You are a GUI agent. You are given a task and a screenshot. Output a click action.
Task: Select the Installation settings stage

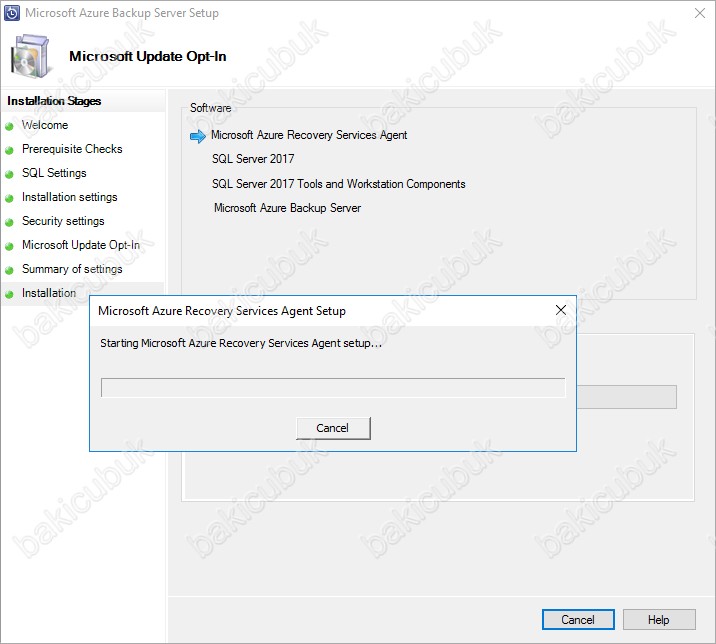[x=69, y=197]
